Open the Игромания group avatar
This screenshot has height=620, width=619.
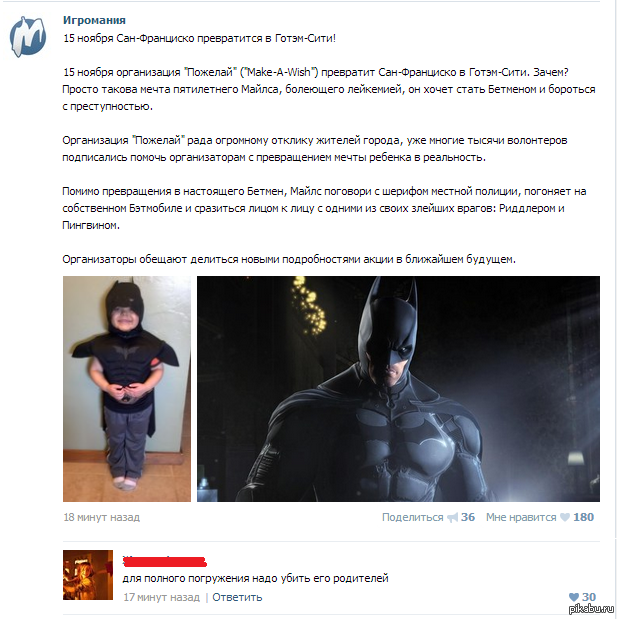tap(28, 36)
